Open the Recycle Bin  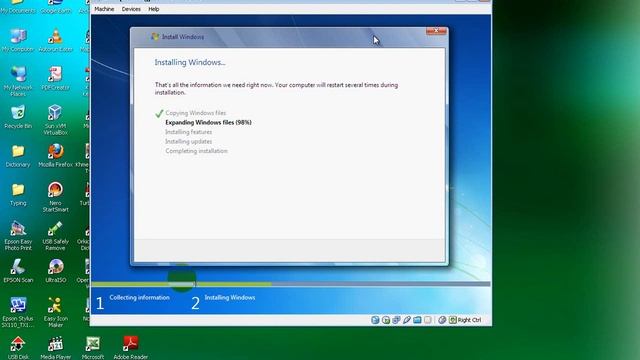(x=18, y=117)
